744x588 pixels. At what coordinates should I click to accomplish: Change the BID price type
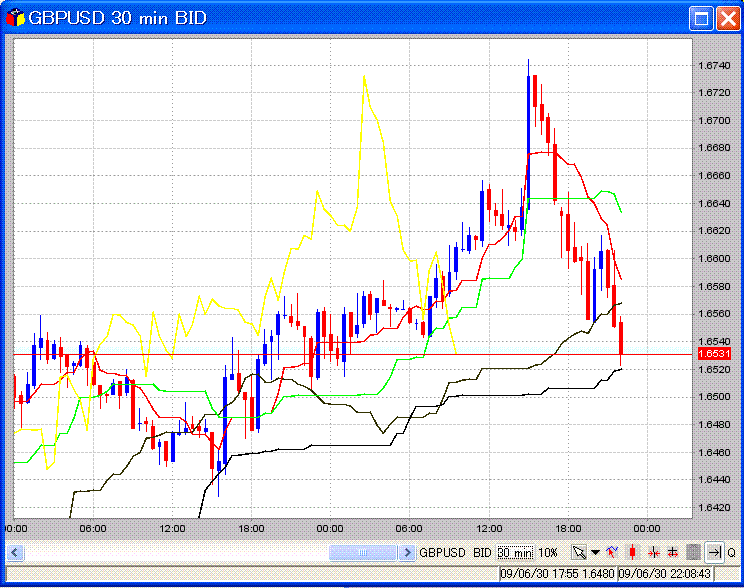(x=482, y=552)
